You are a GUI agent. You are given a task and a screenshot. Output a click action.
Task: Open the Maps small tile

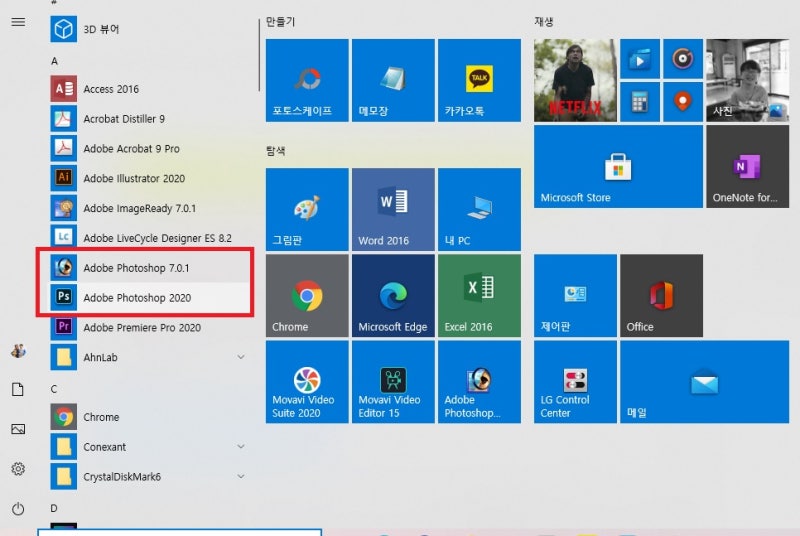(x=683, y=102)
